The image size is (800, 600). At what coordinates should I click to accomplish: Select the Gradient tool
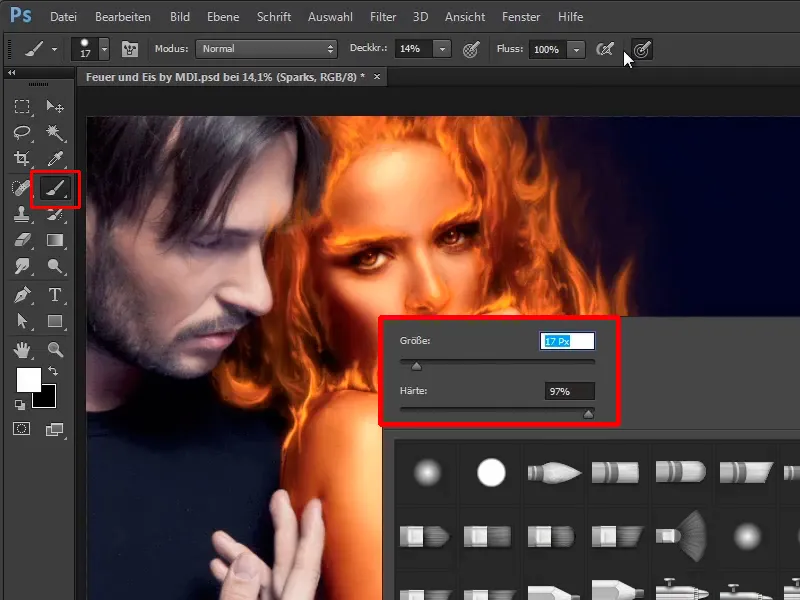pyautogui.click(x=55, y=240)
